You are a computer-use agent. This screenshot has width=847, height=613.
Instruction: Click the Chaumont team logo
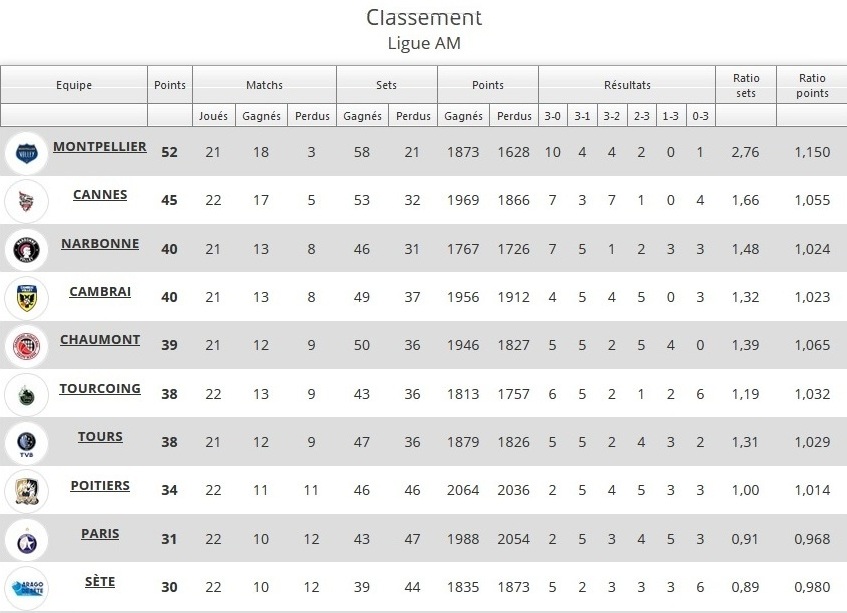pos(26,346)
